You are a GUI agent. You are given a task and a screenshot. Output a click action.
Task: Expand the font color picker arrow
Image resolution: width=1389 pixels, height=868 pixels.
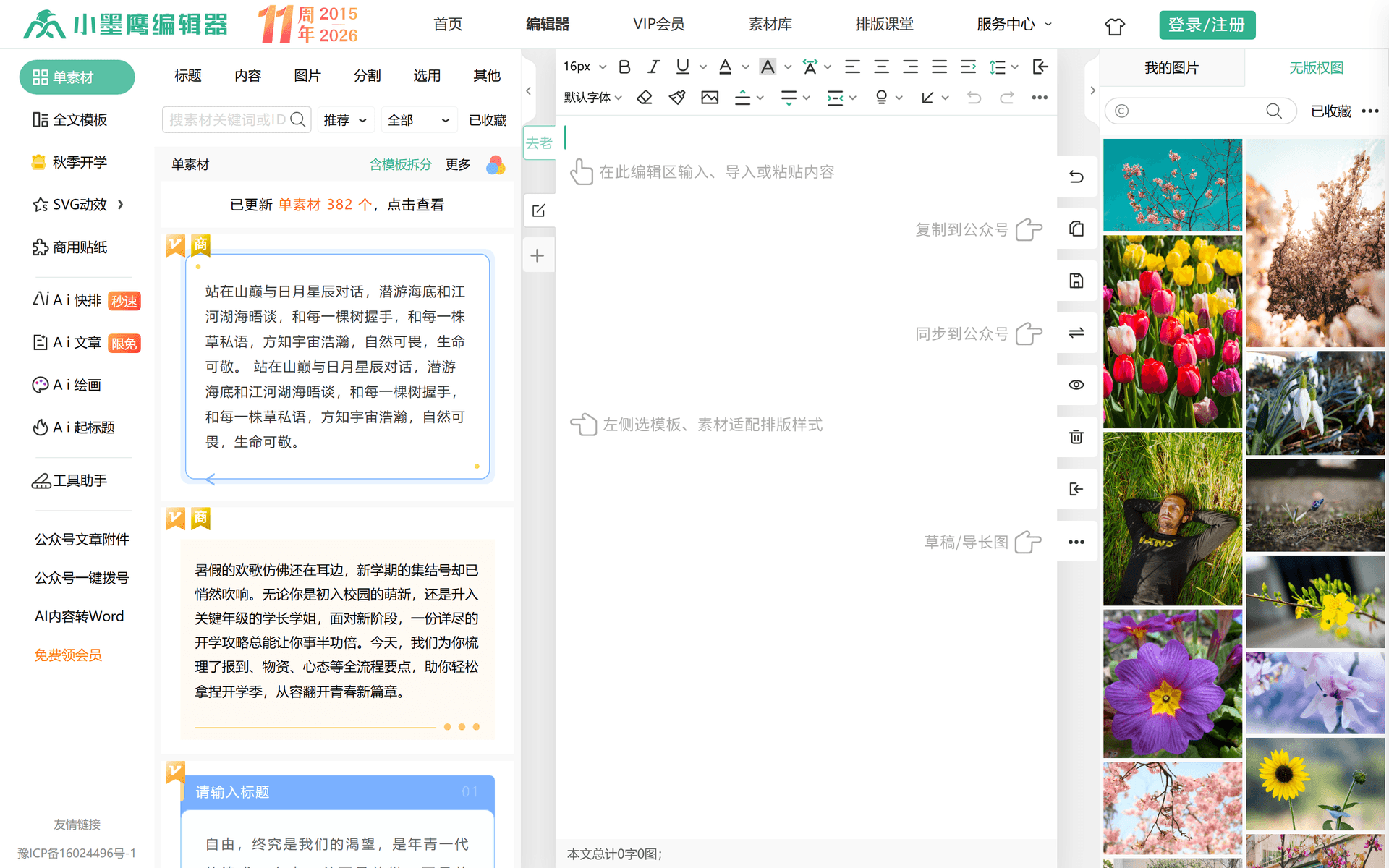pos(745,67)
